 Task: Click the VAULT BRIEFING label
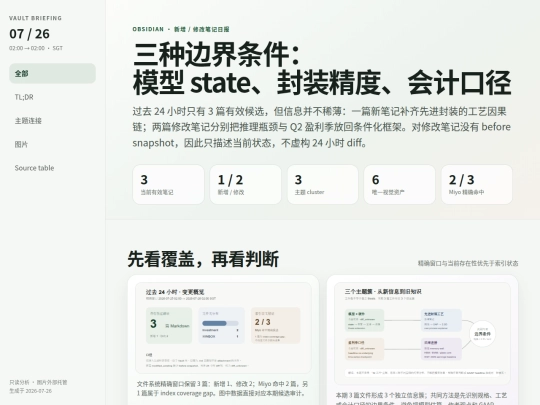[35, 18]
